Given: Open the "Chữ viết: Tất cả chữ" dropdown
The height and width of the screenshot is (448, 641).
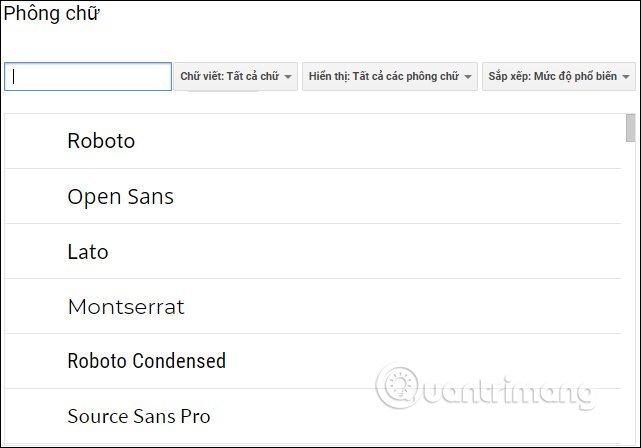Looking at the screenshot, I should click(x=236, y=77).
